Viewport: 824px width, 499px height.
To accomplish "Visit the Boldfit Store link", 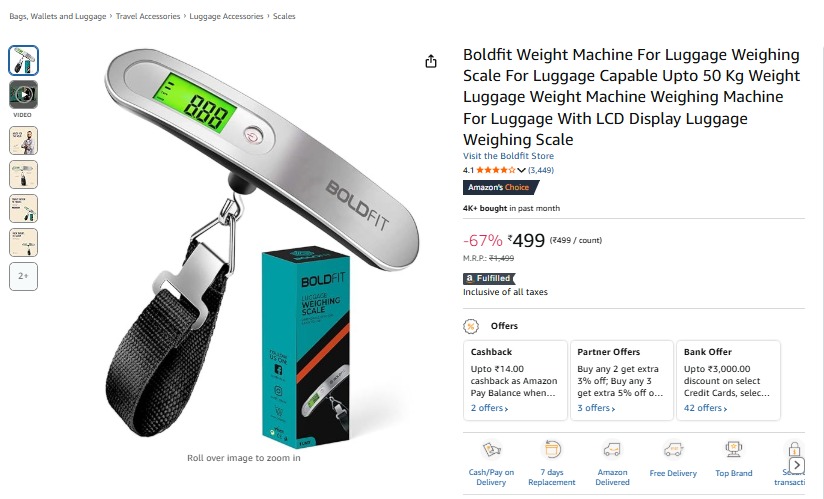I will (508, 156).
